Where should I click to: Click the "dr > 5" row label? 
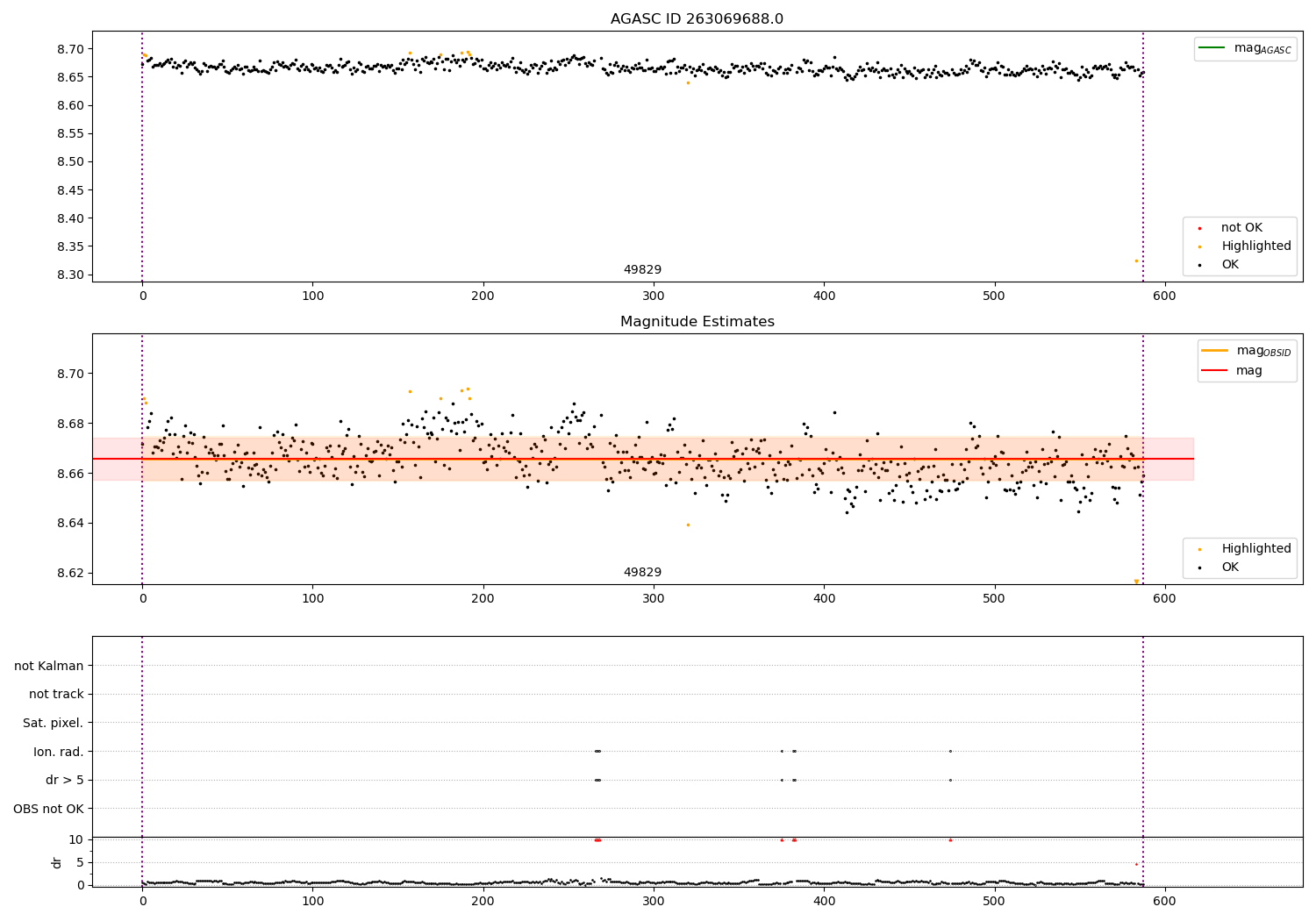pyautogui.click(x=65, y=780)
